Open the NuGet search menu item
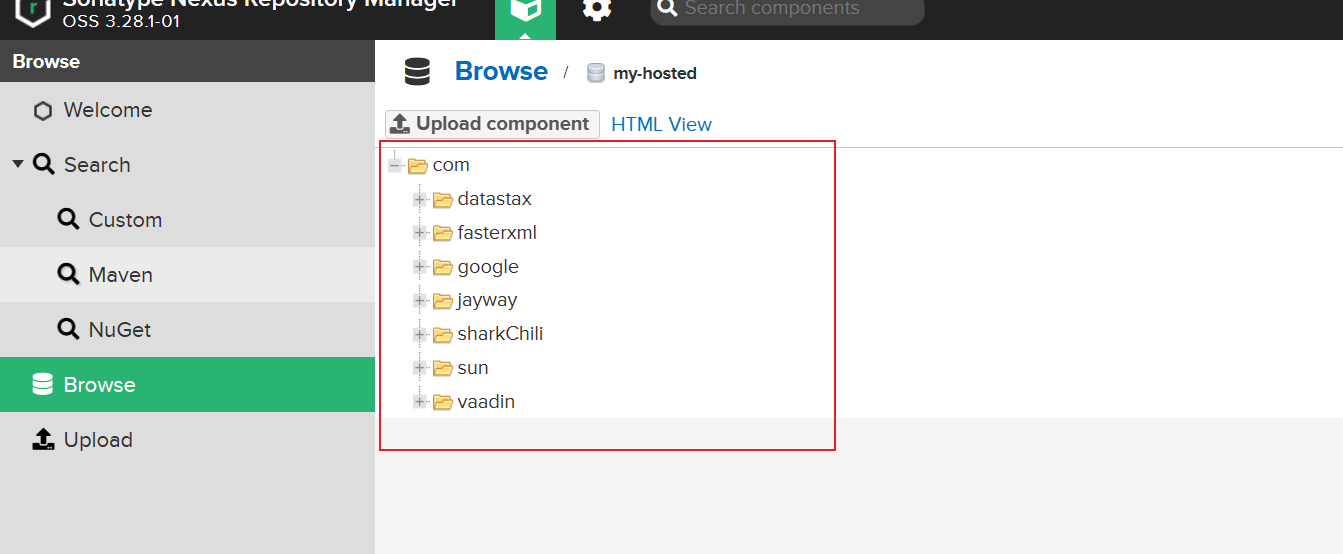This screenshot has width=1343, height=554. point(119,330)
